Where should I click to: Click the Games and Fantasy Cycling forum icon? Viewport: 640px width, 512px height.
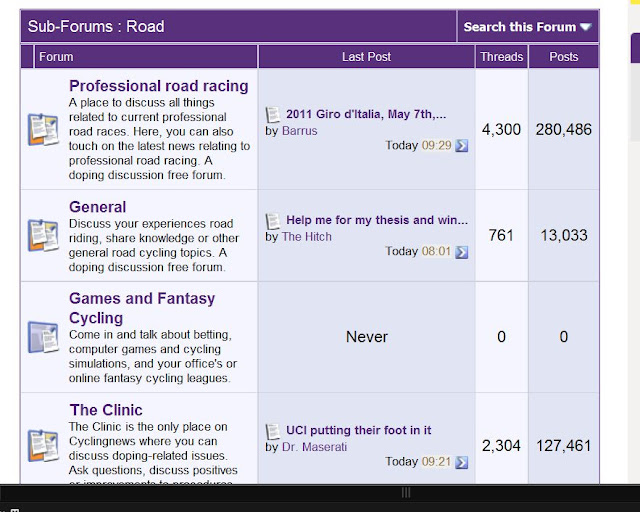43,337
